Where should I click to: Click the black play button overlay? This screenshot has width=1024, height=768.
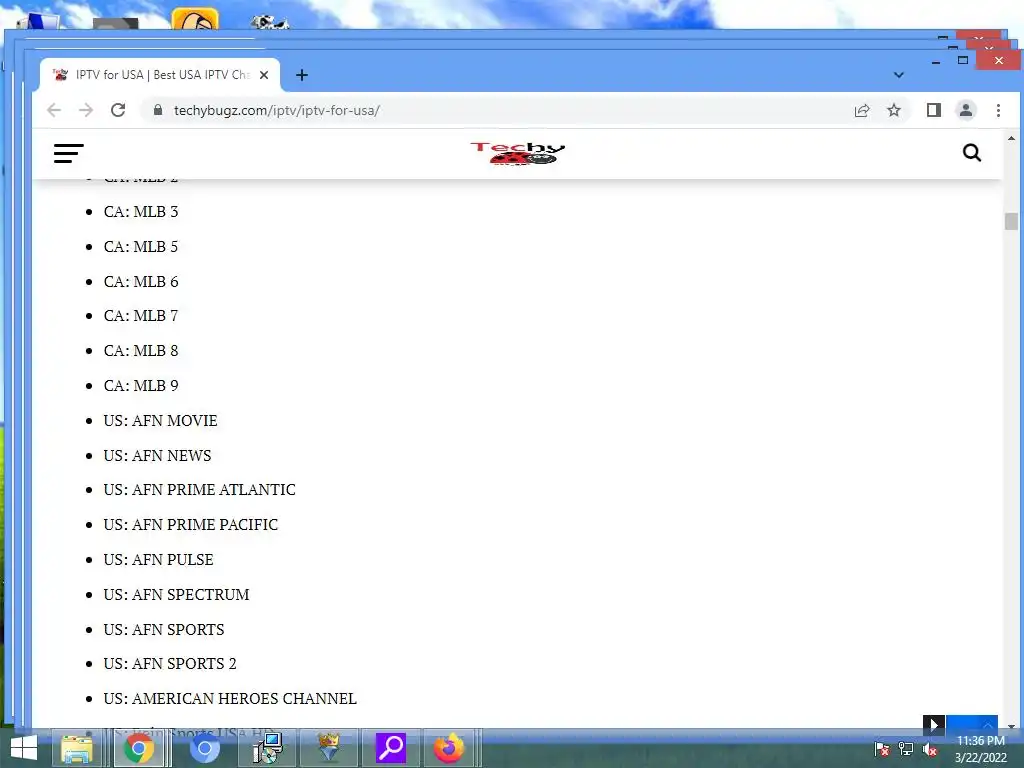(934, 725)
